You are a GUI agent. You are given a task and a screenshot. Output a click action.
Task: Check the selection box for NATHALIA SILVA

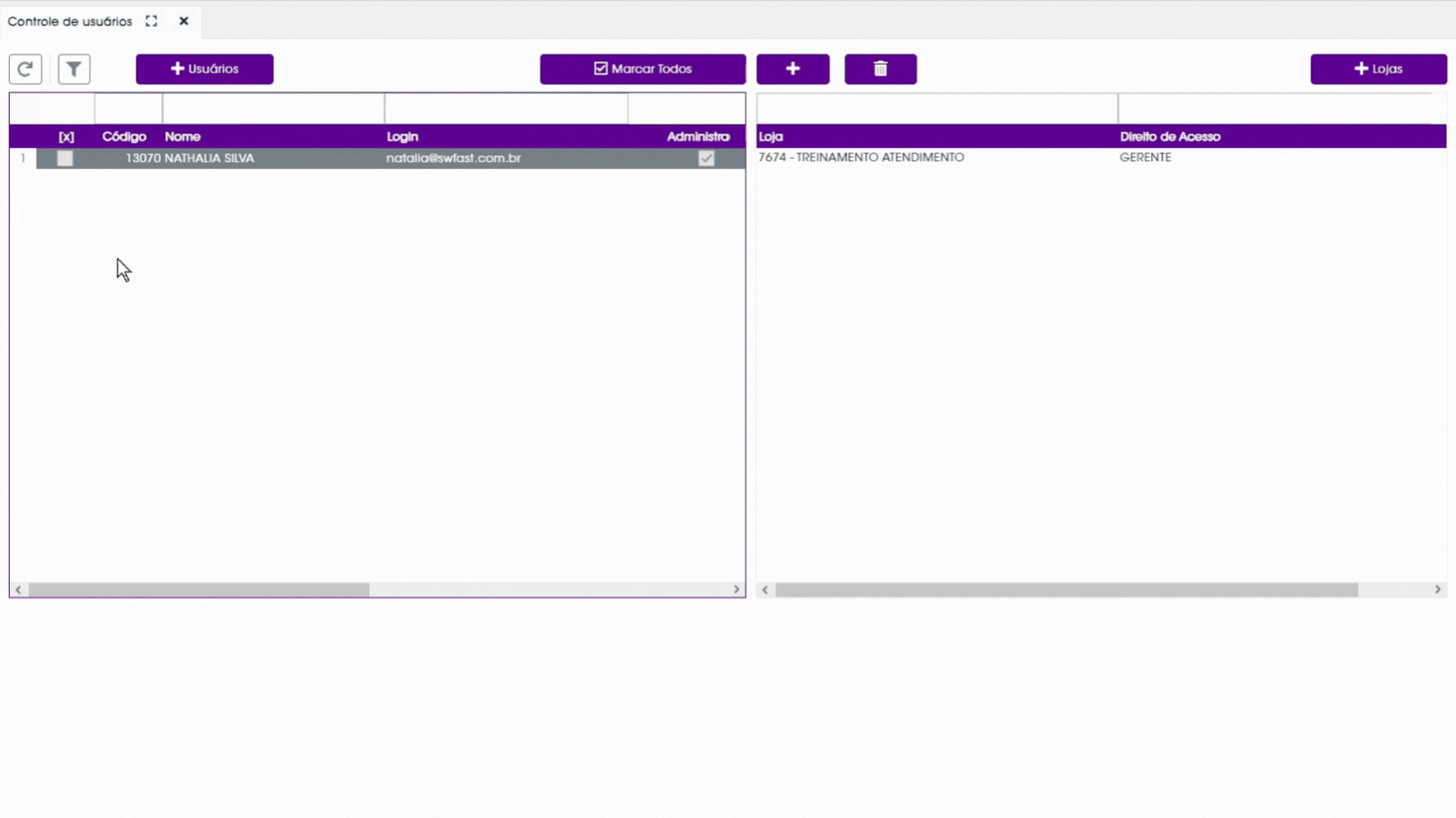65,159
